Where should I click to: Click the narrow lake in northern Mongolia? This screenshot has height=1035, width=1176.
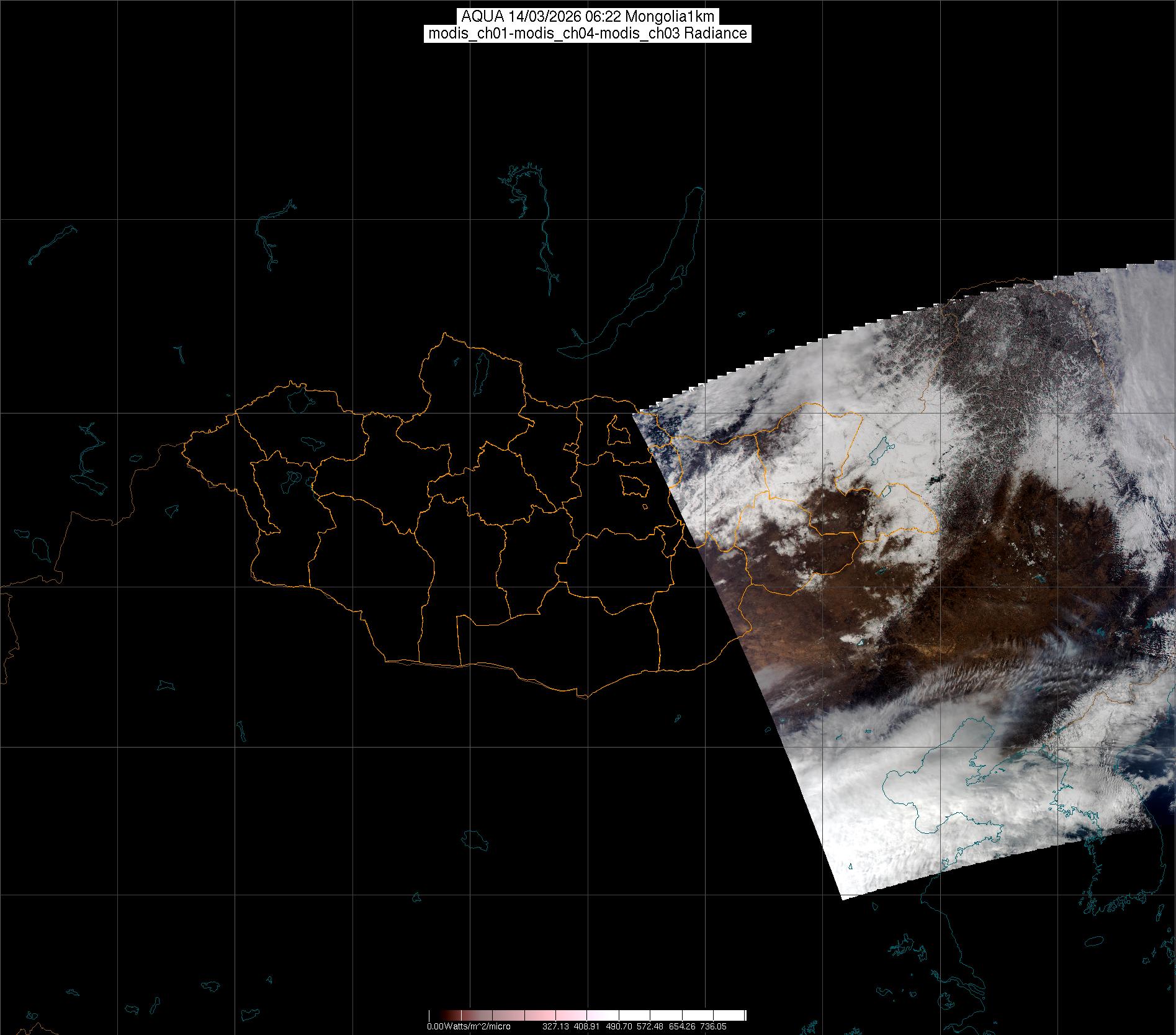click(x=480, y=371)
